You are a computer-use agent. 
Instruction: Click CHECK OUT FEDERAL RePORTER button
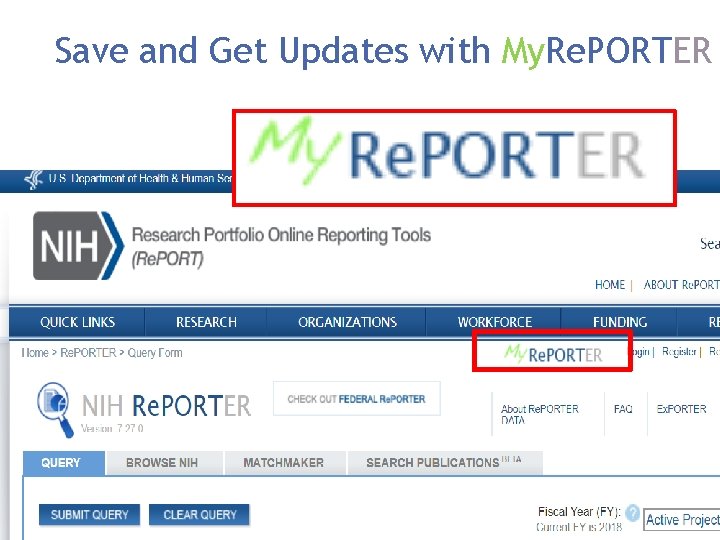click(356, 399)
